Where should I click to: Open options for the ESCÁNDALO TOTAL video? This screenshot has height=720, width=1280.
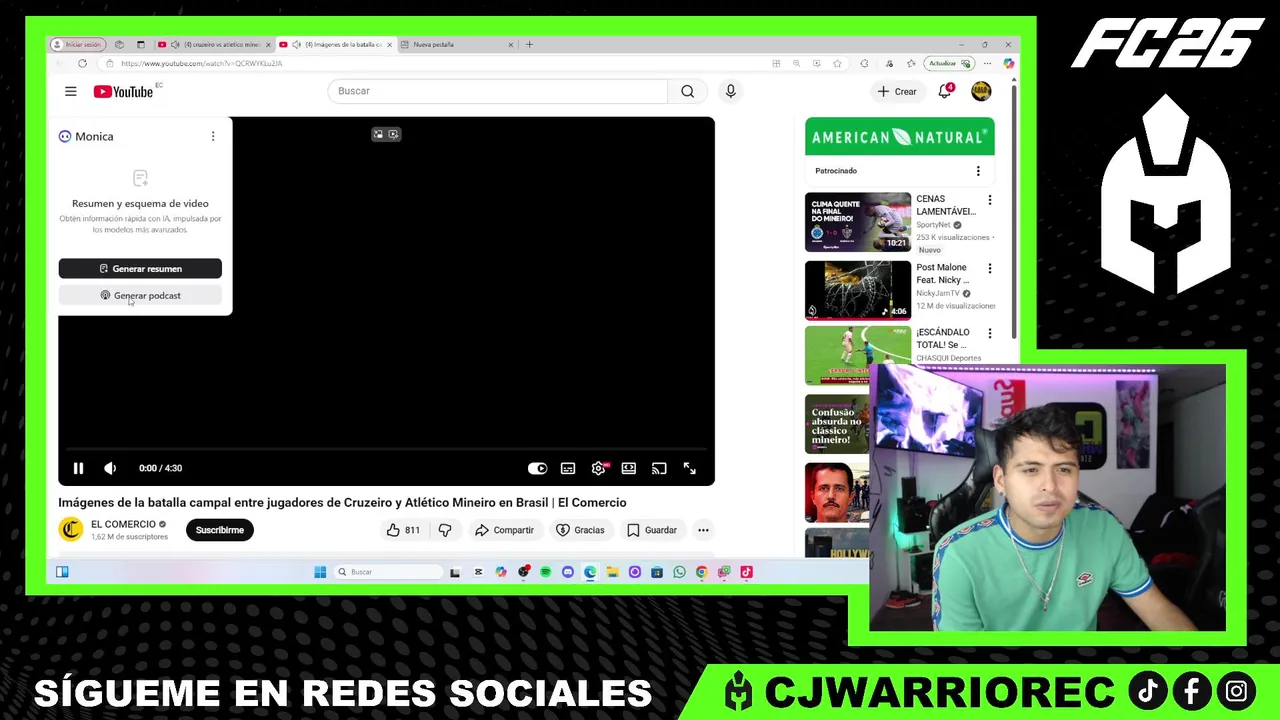pyautogui.click(x=990, y=333)
